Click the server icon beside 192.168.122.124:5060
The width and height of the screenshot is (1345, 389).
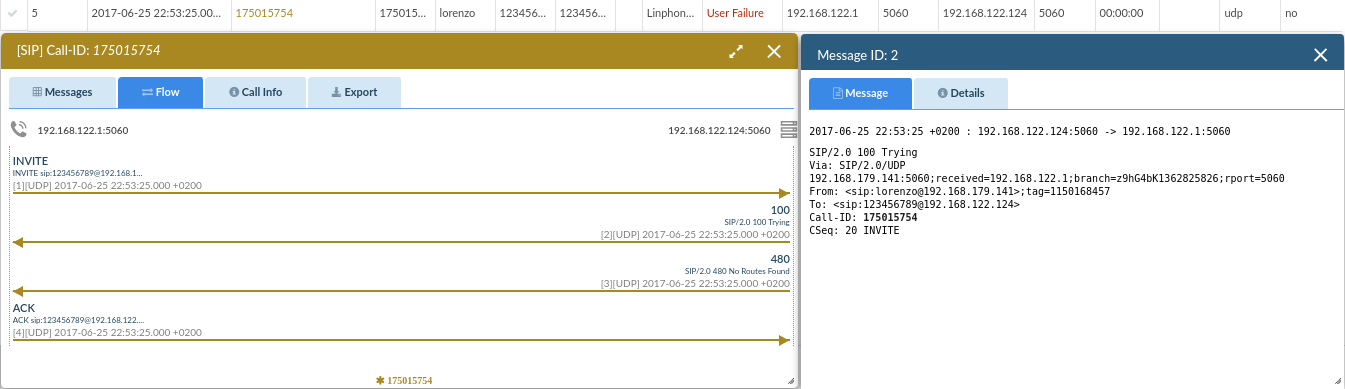788,130
